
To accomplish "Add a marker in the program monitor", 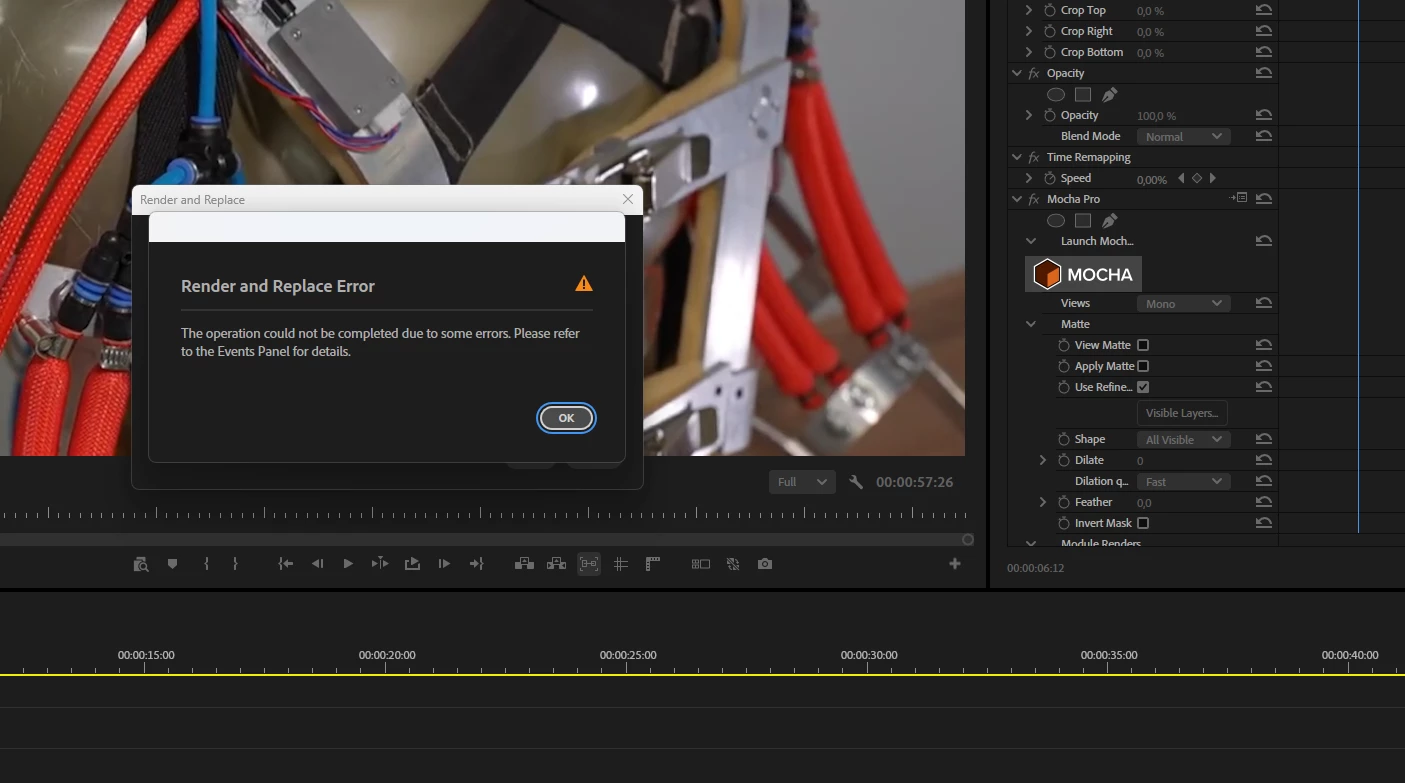I will (x=172, y=564).
